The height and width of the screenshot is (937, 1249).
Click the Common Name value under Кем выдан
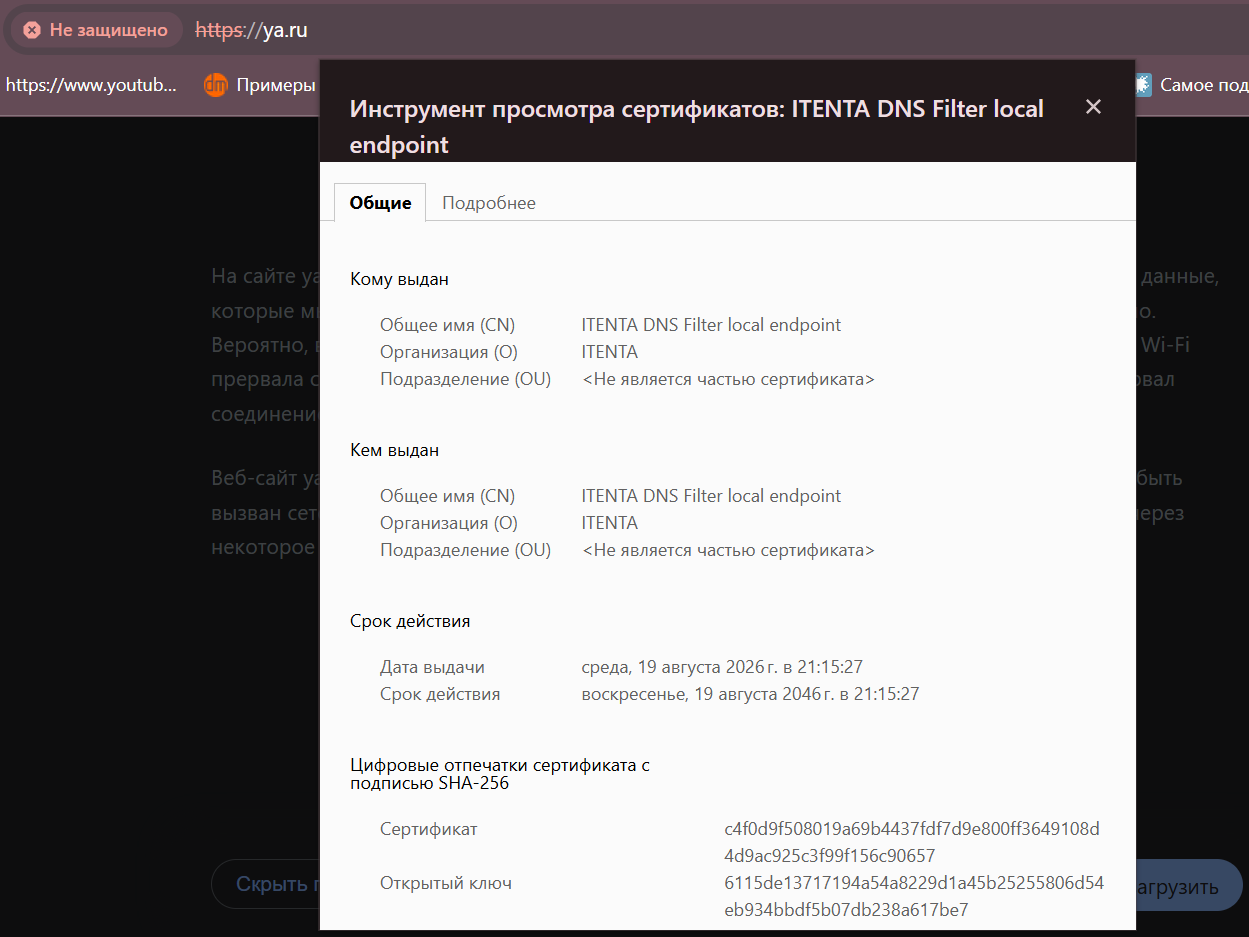pos(711,496)
